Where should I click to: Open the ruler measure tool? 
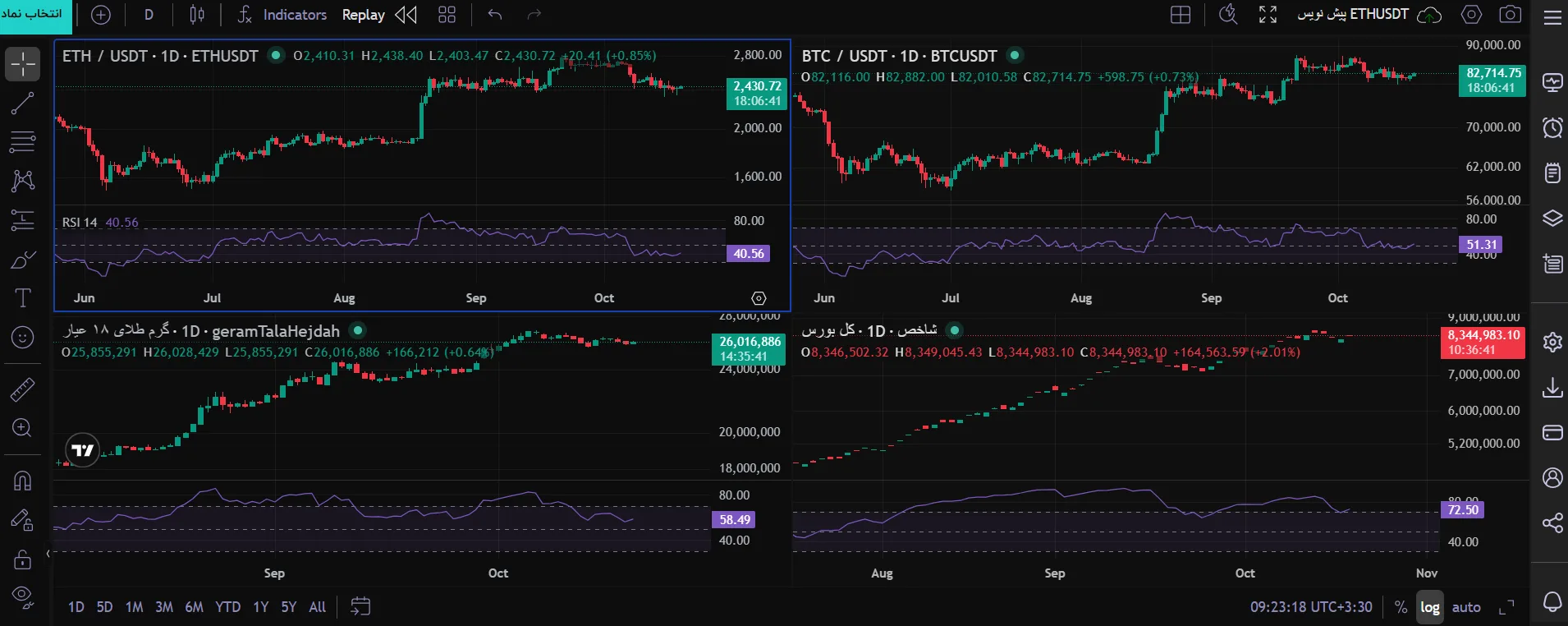pyautogui.click(x=22, y=389)
